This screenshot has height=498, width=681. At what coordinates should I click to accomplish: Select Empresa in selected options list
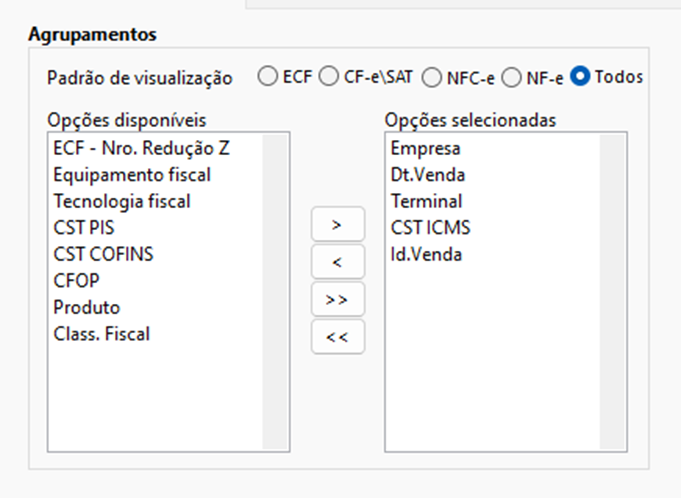pos(426,149)
